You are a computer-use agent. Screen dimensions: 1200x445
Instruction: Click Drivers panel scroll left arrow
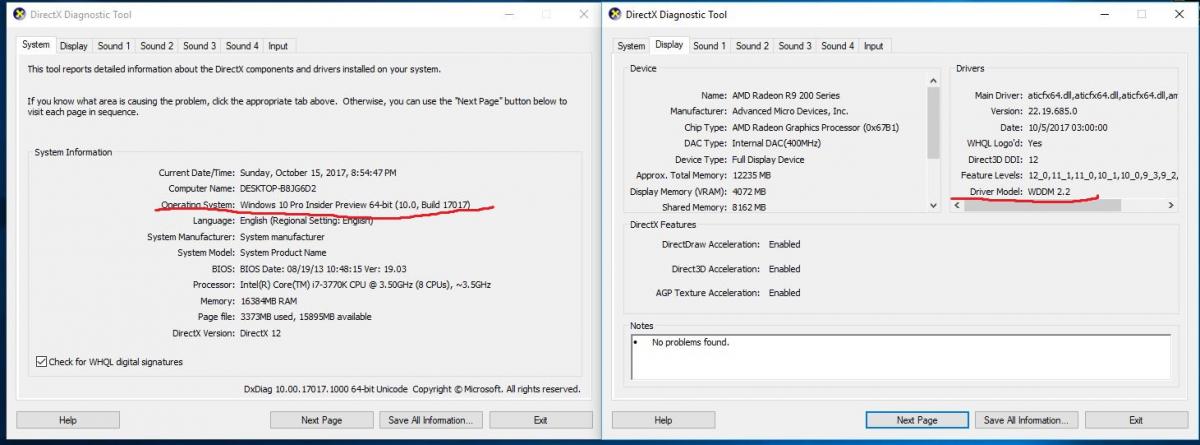point(957,204)
